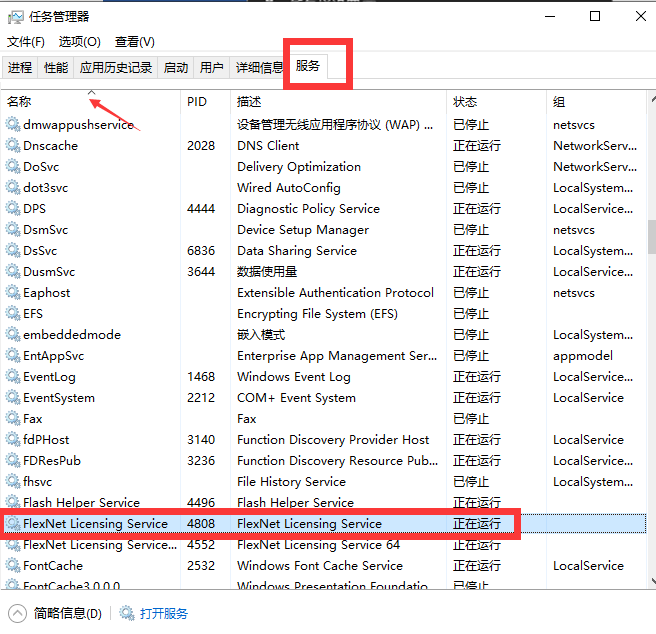Click the Device Setup Manager description
This screenshot has height=634, width=656.
tap(303, 230)
